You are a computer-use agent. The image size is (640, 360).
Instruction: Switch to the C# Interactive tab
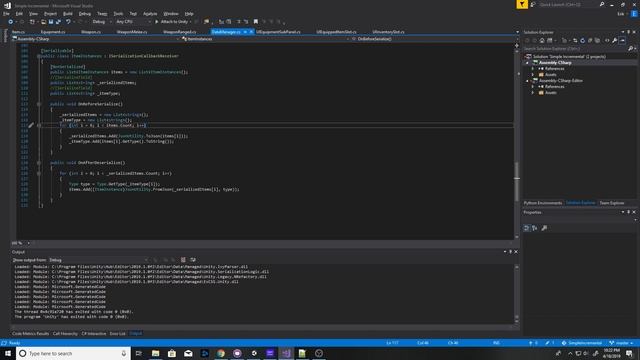[93, 333]
